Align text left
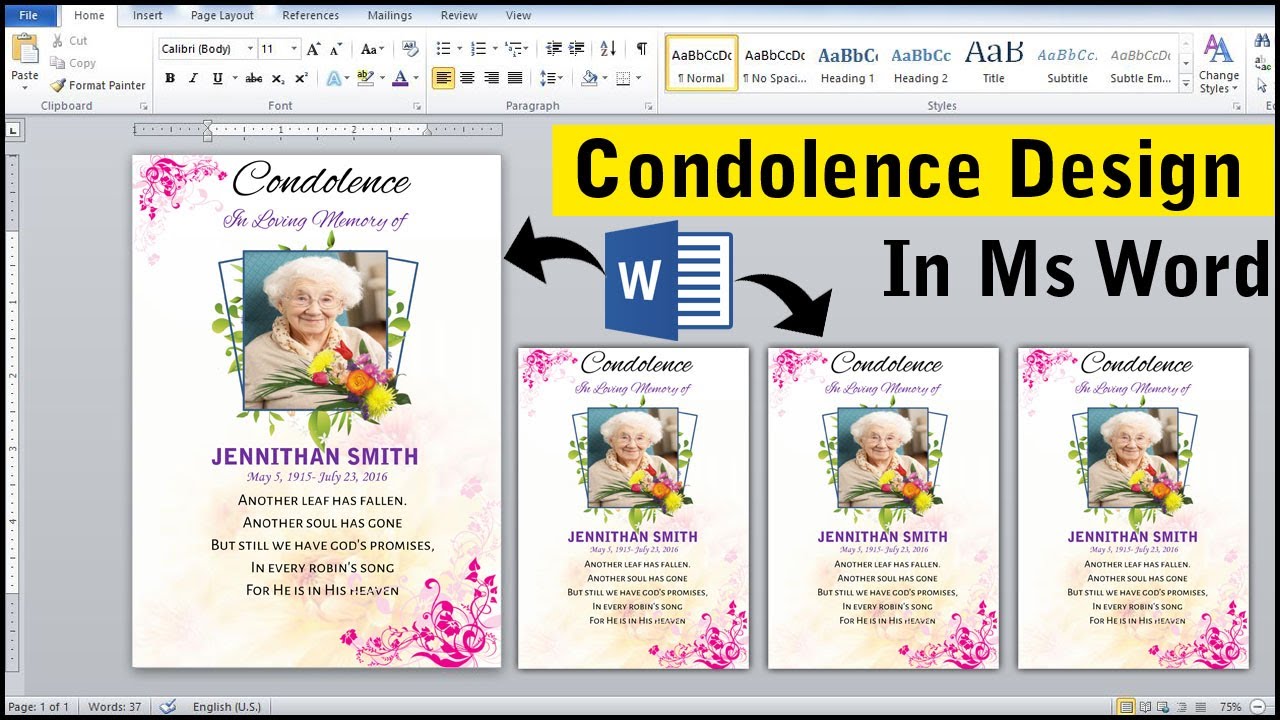 [444, 78]
